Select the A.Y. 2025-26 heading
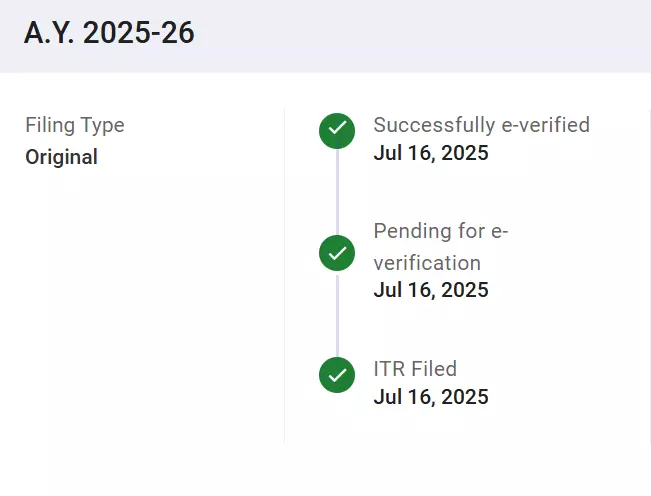This screenshot has height=496, width=651. click(109, 33)
